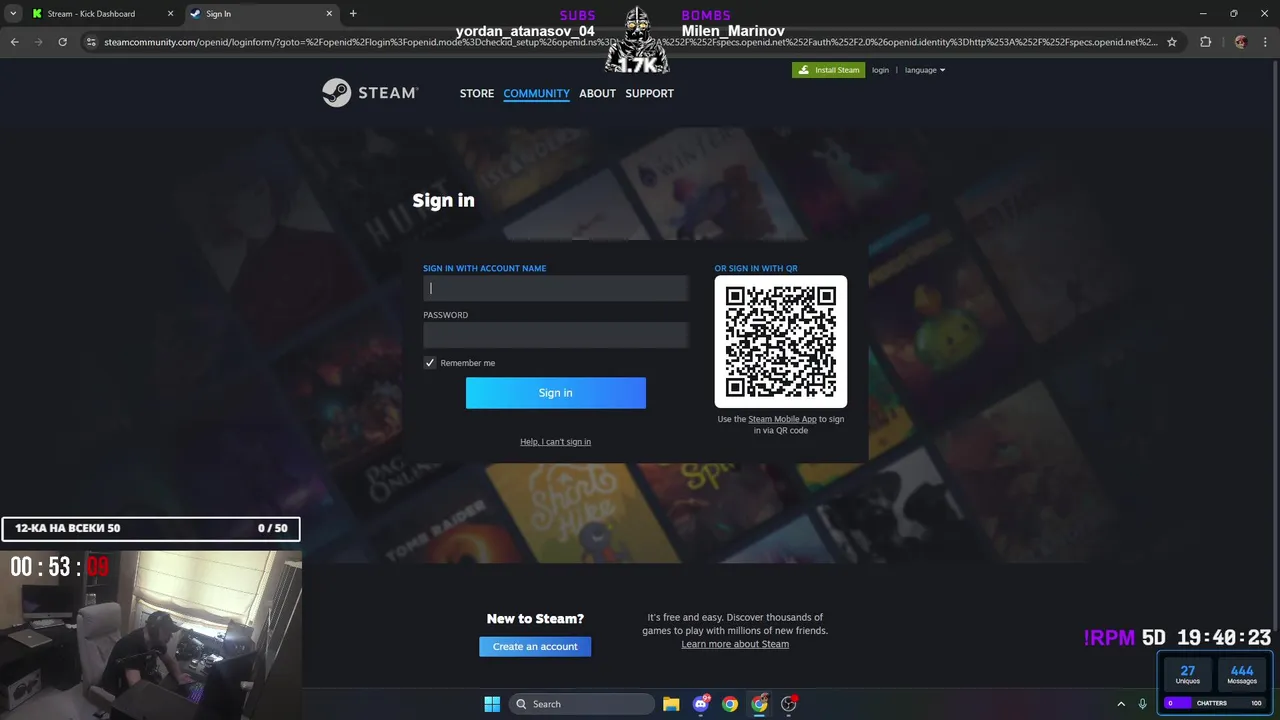Open the Learn more about Steam link

[x=735, y=644]
